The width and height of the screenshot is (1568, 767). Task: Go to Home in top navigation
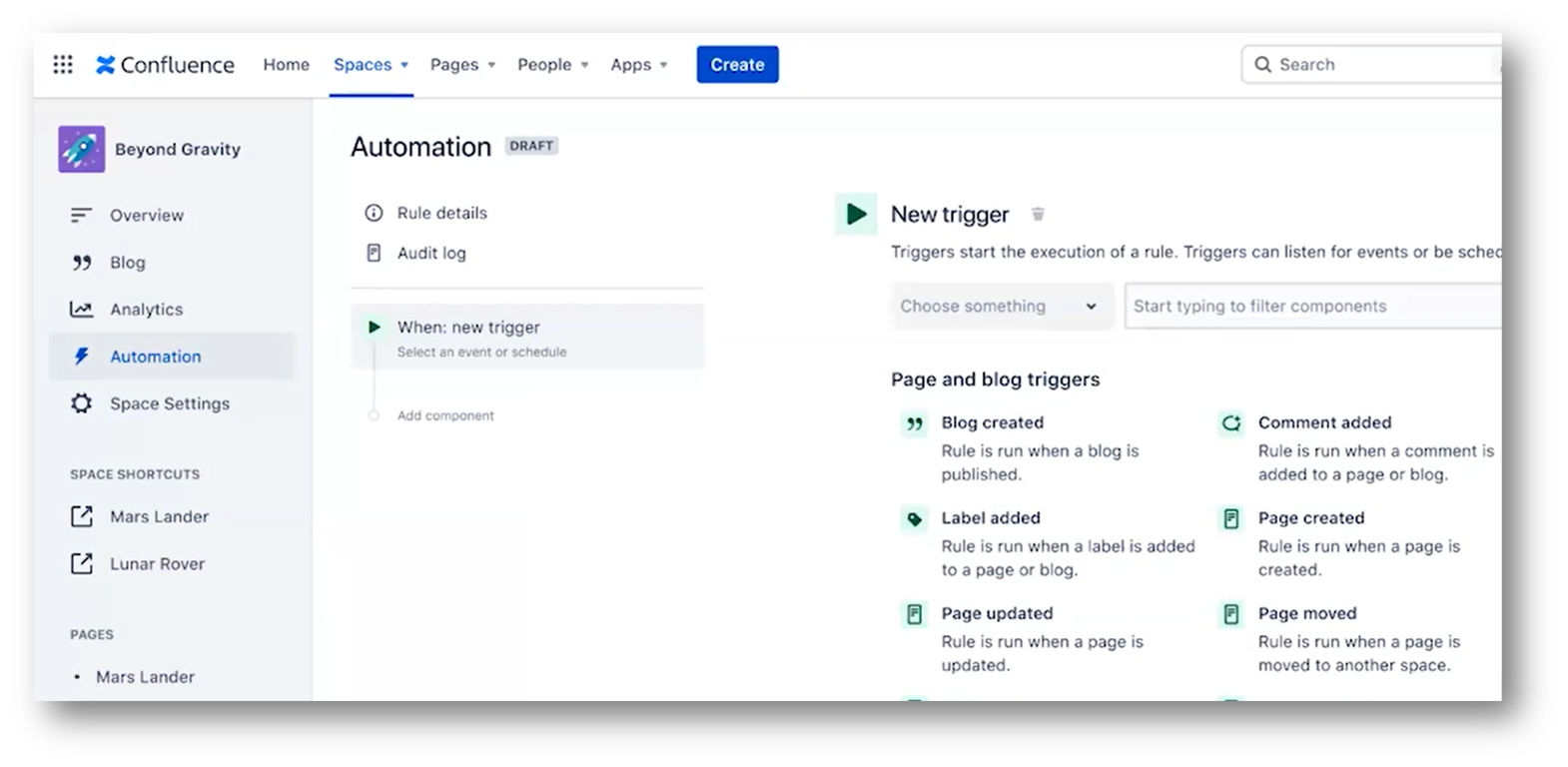click(x=287, y=65)
